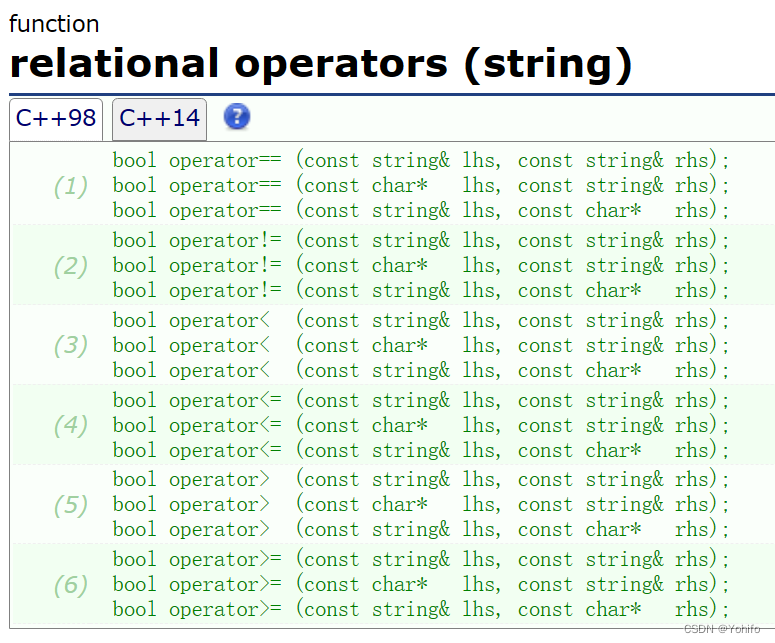Select the (1) overload group number

click(x=71, y=186)
